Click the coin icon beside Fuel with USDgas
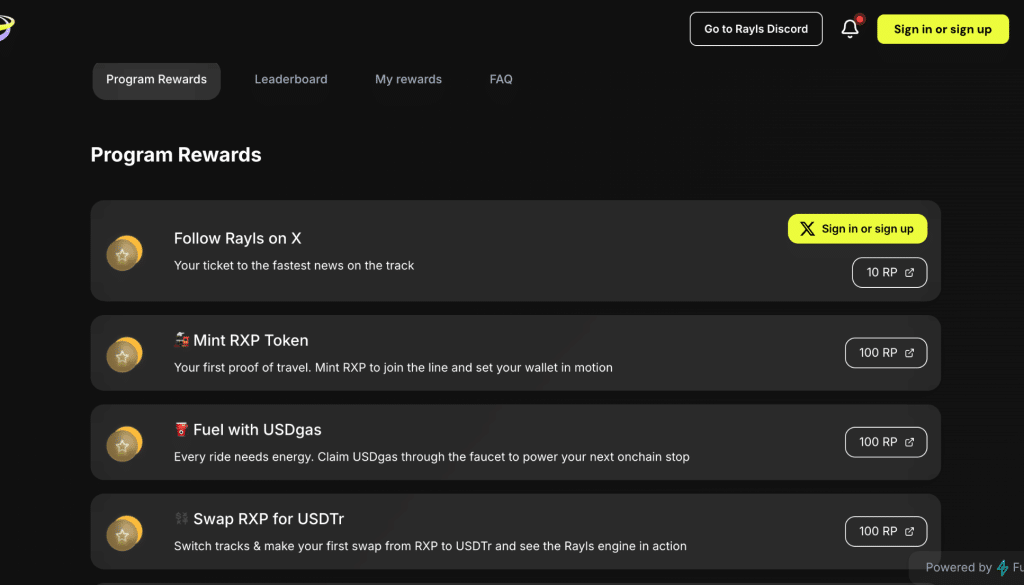The image size is (1024, 585). [x=124, y=442]
